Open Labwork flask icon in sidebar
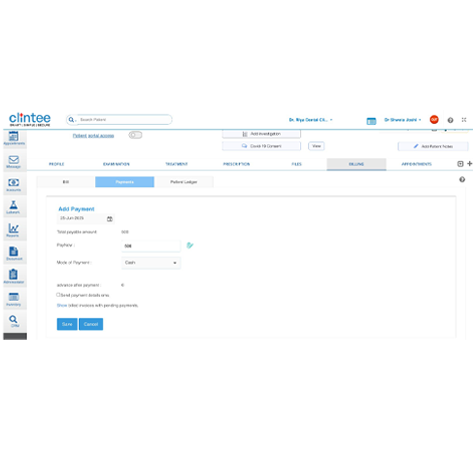The height and width of the screenshot is (450, 473). click(13, 207)
